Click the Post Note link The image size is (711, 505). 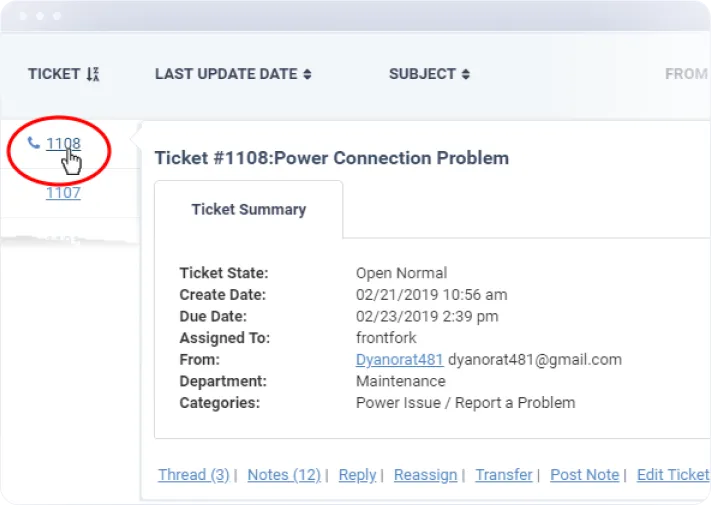pyautogui.click(x=584, y=475)
